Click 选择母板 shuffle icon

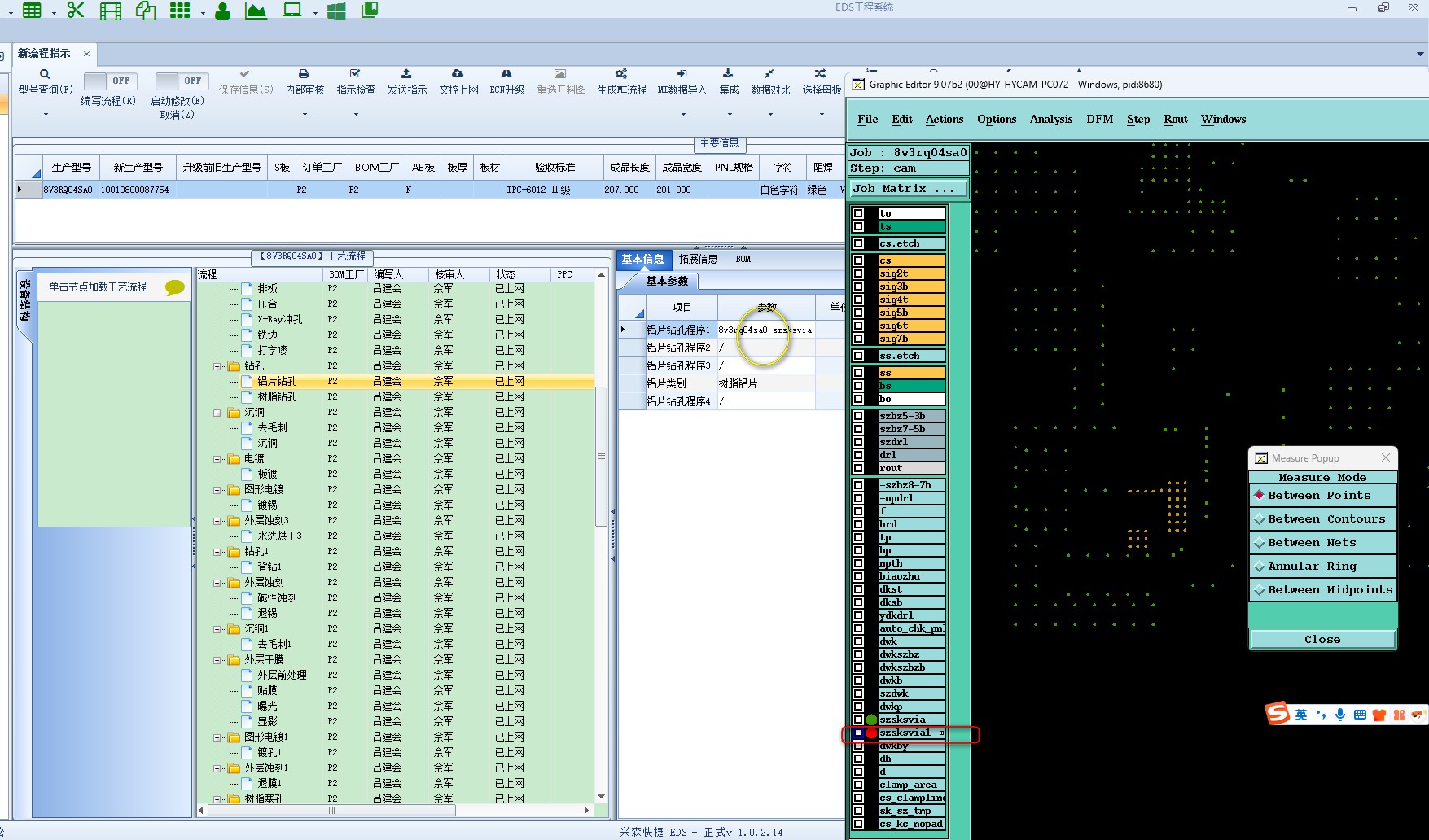coord(820,73)
